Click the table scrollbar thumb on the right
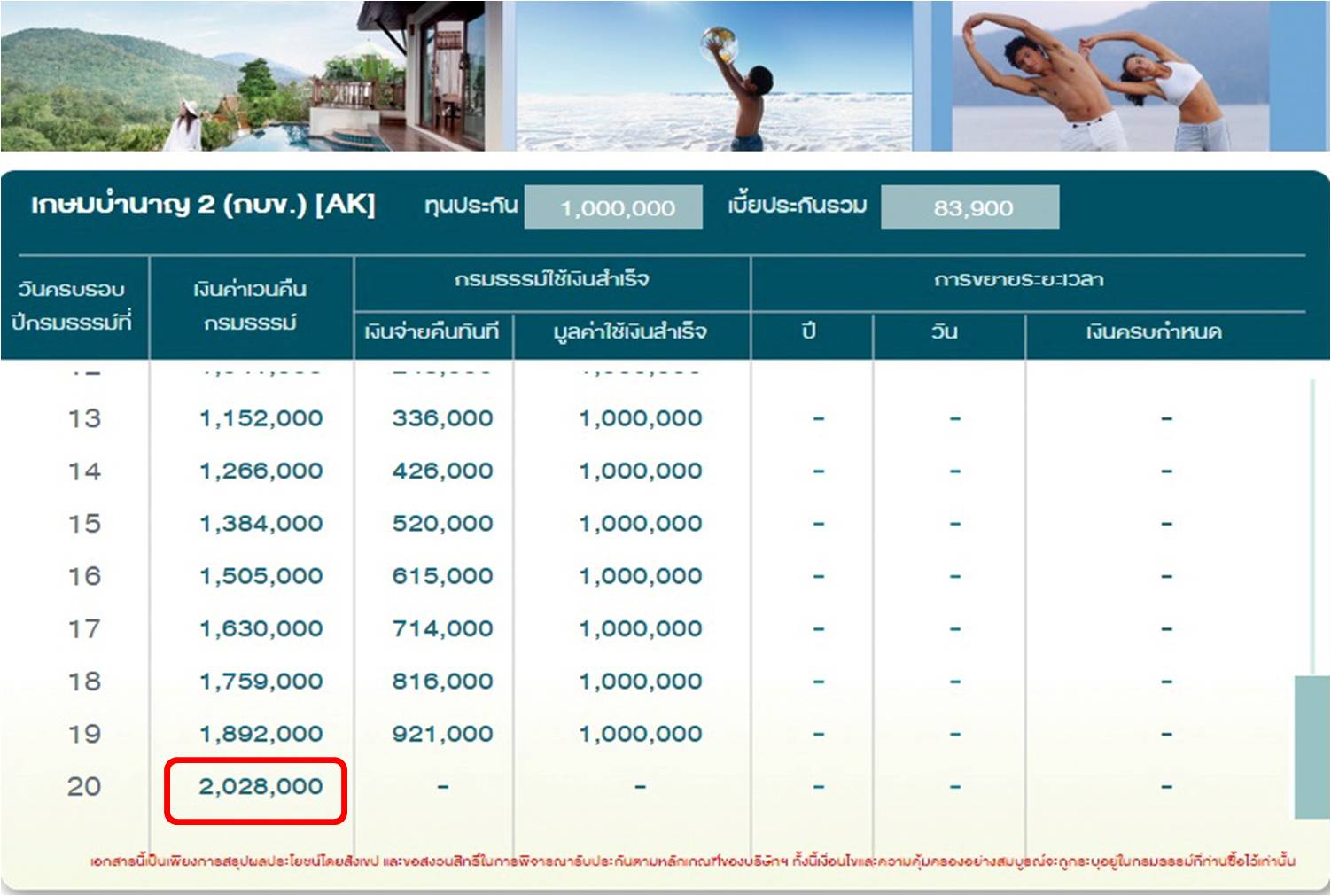 coord(1312,747)
